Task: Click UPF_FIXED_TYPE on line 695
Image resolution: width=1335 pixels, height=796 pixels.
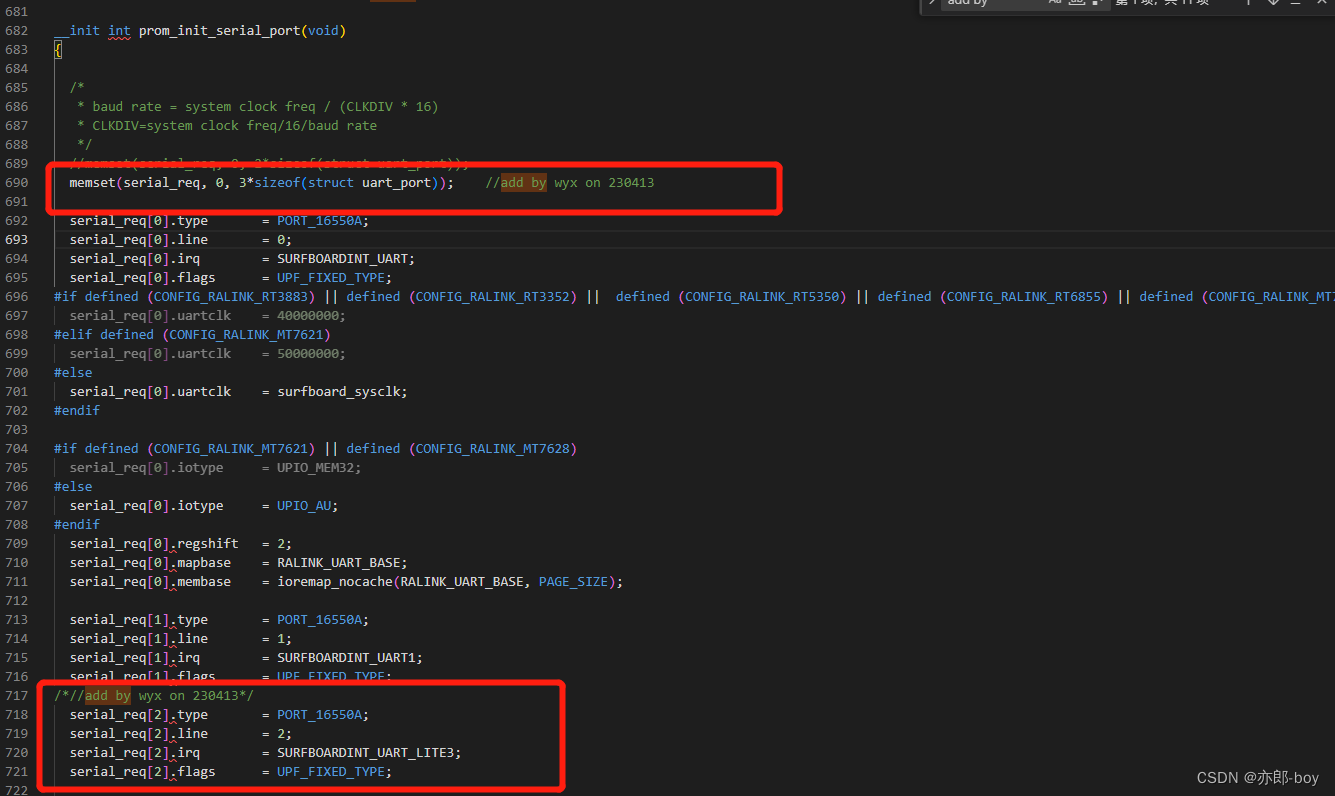Action: tap(331, 278)
